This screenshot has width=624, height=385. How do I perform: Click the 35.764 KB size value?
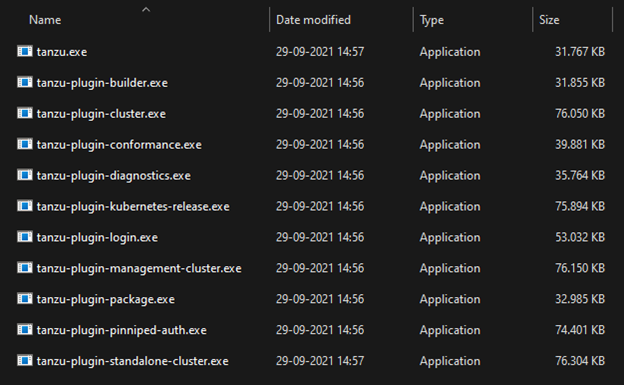[580, 175]
